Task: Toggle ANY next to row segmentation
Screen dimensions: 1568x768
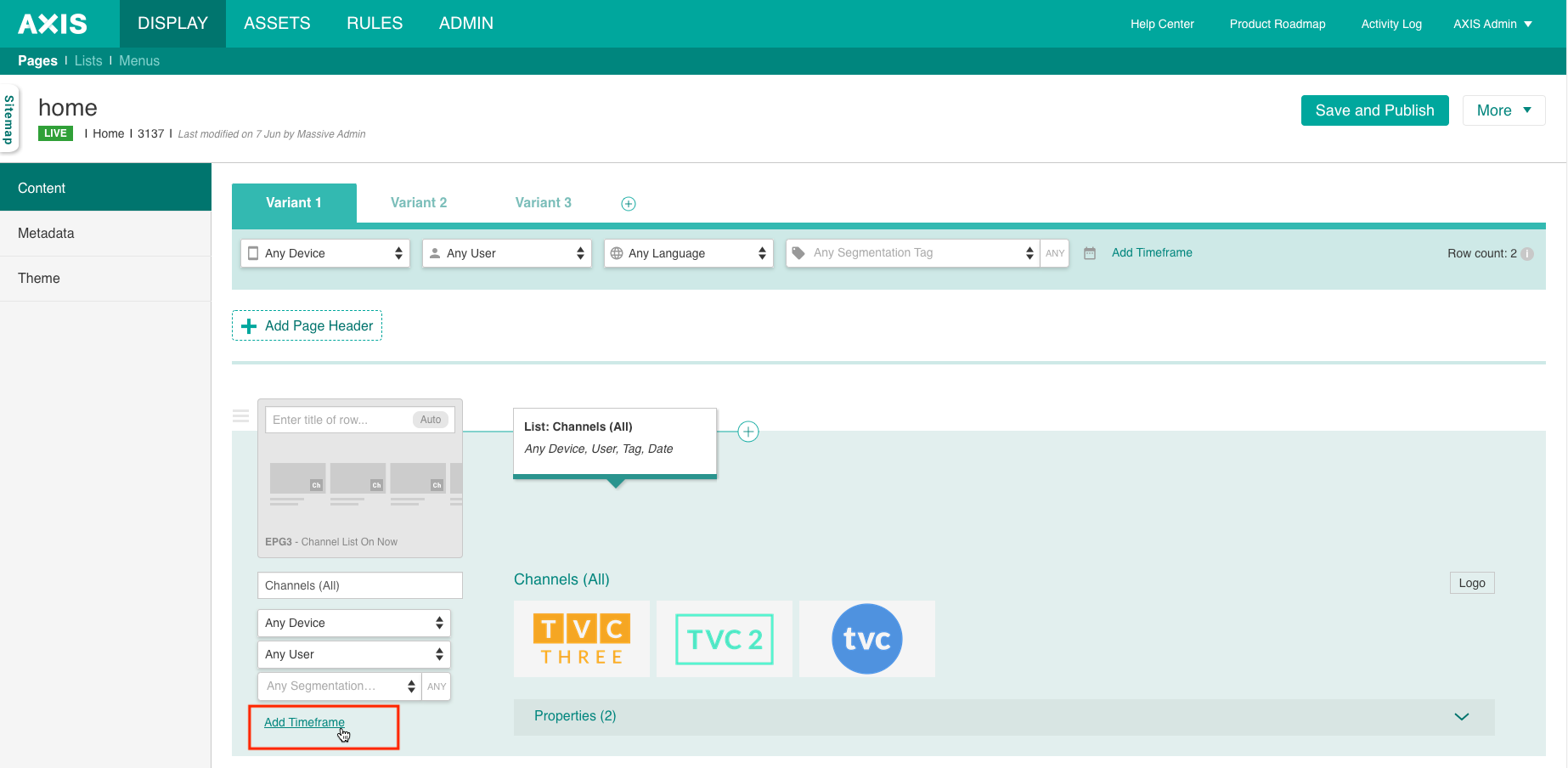Action: pos(437,686)
